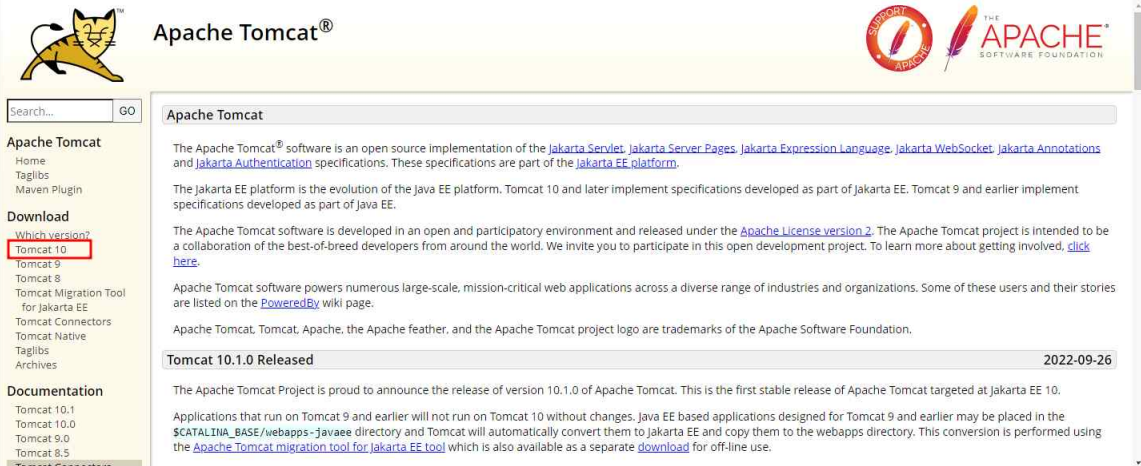This screenshot has height=466, width=1141.
Task: Open the Which version? link
Action: pos(52,235)
